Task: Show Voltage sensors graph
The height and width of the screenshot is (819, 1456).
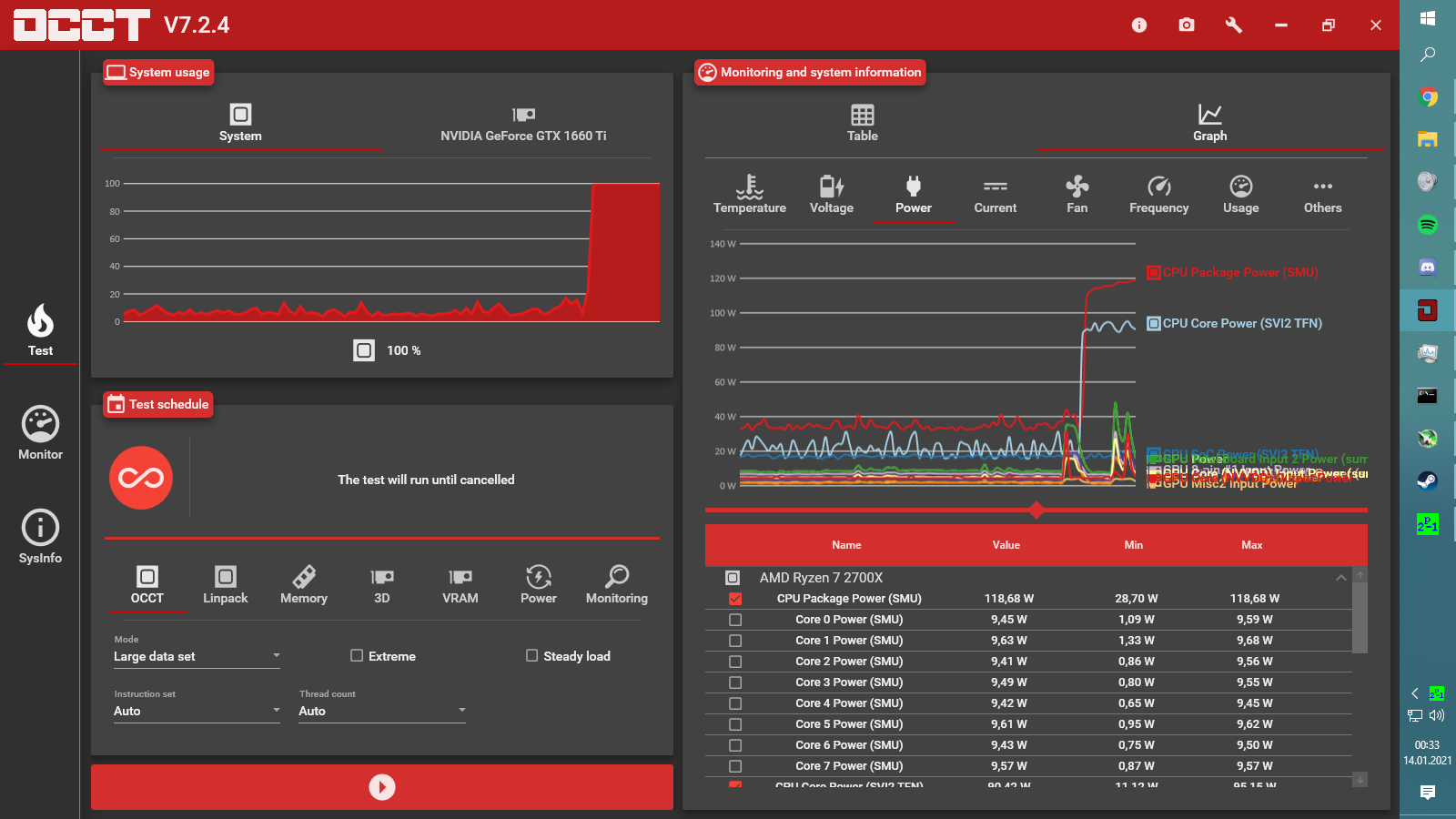Action: (832, 195)
